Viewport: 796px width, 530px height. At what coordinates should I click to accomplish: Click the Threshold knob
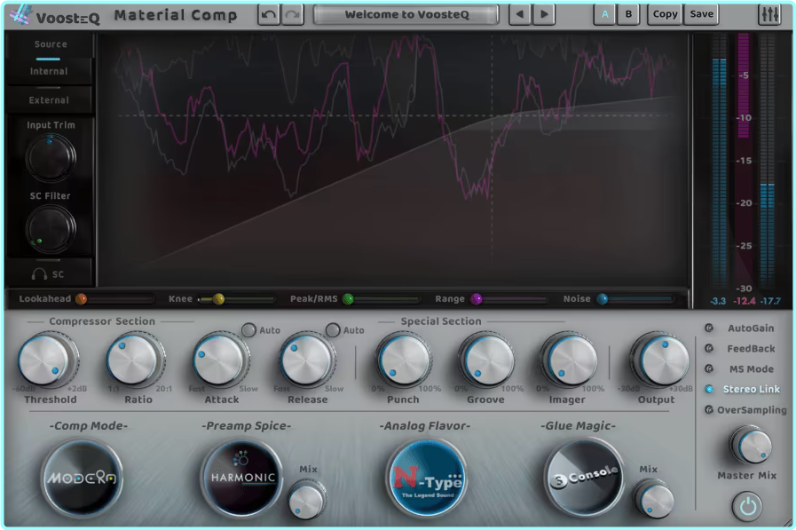(x=46, y=361)
